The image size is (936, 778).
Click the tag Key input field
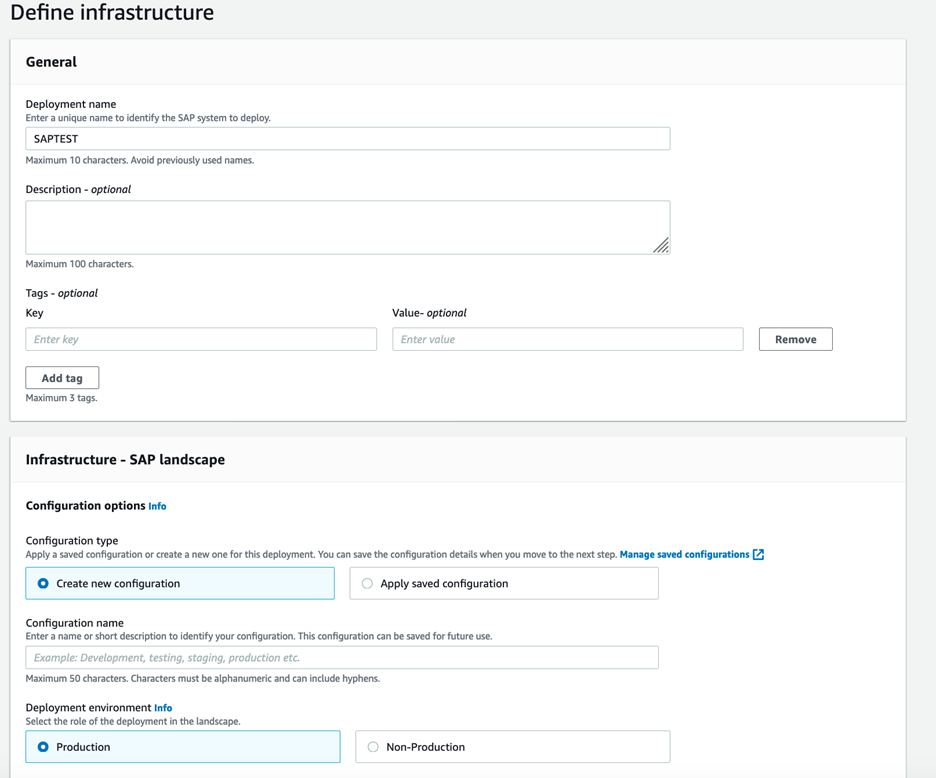[201, 340]
